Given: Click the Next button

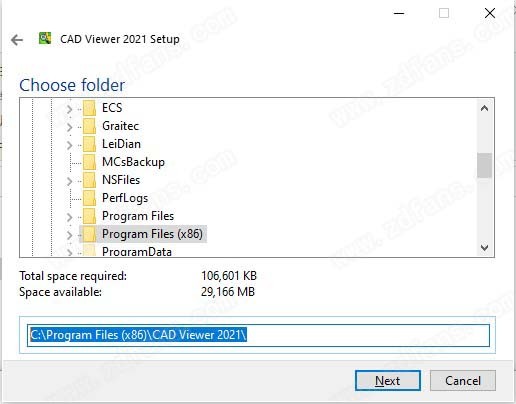Looking at the screenshot, I should point(388,380).
